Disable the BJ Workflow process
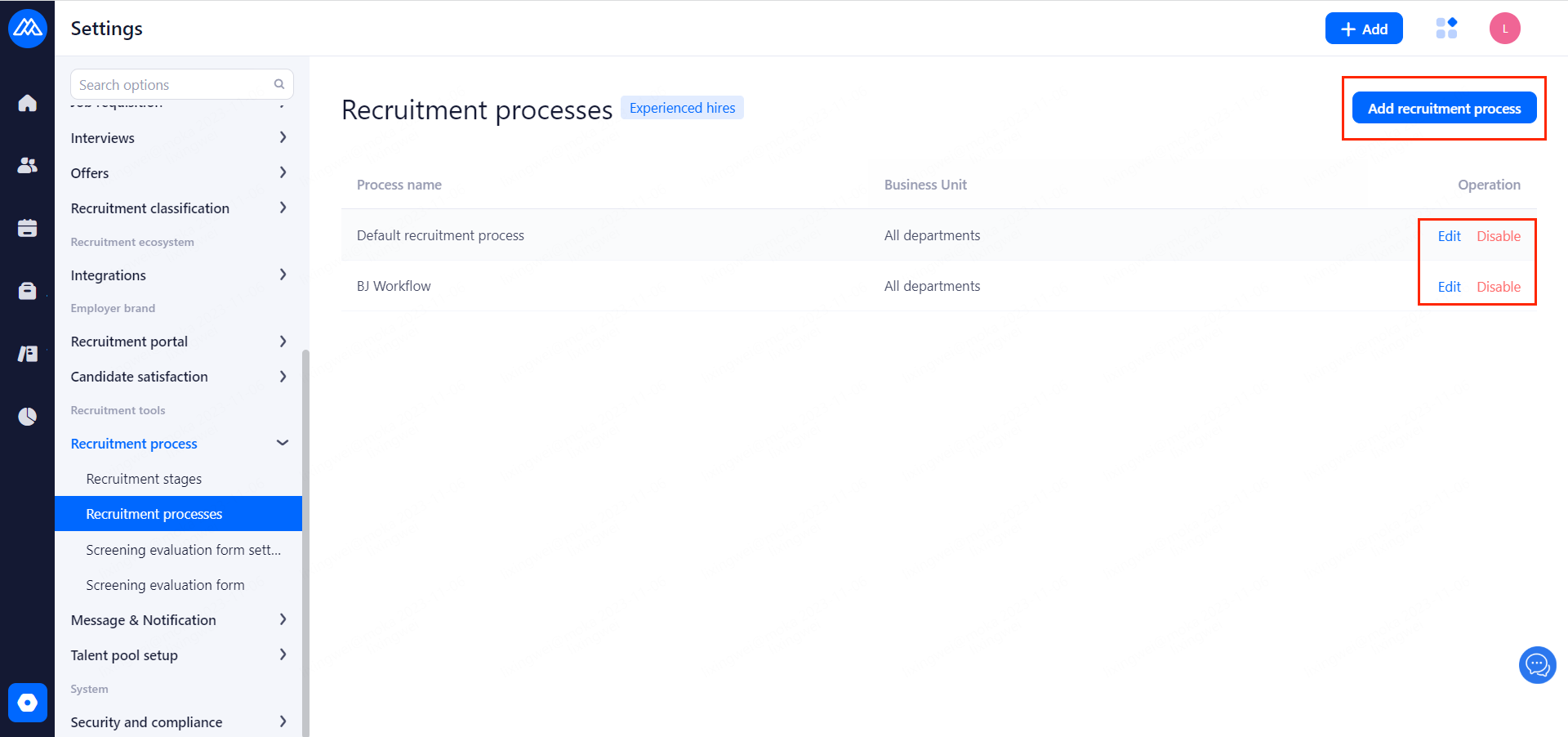The image size is (1568, 737). (x=1499, y=287)
